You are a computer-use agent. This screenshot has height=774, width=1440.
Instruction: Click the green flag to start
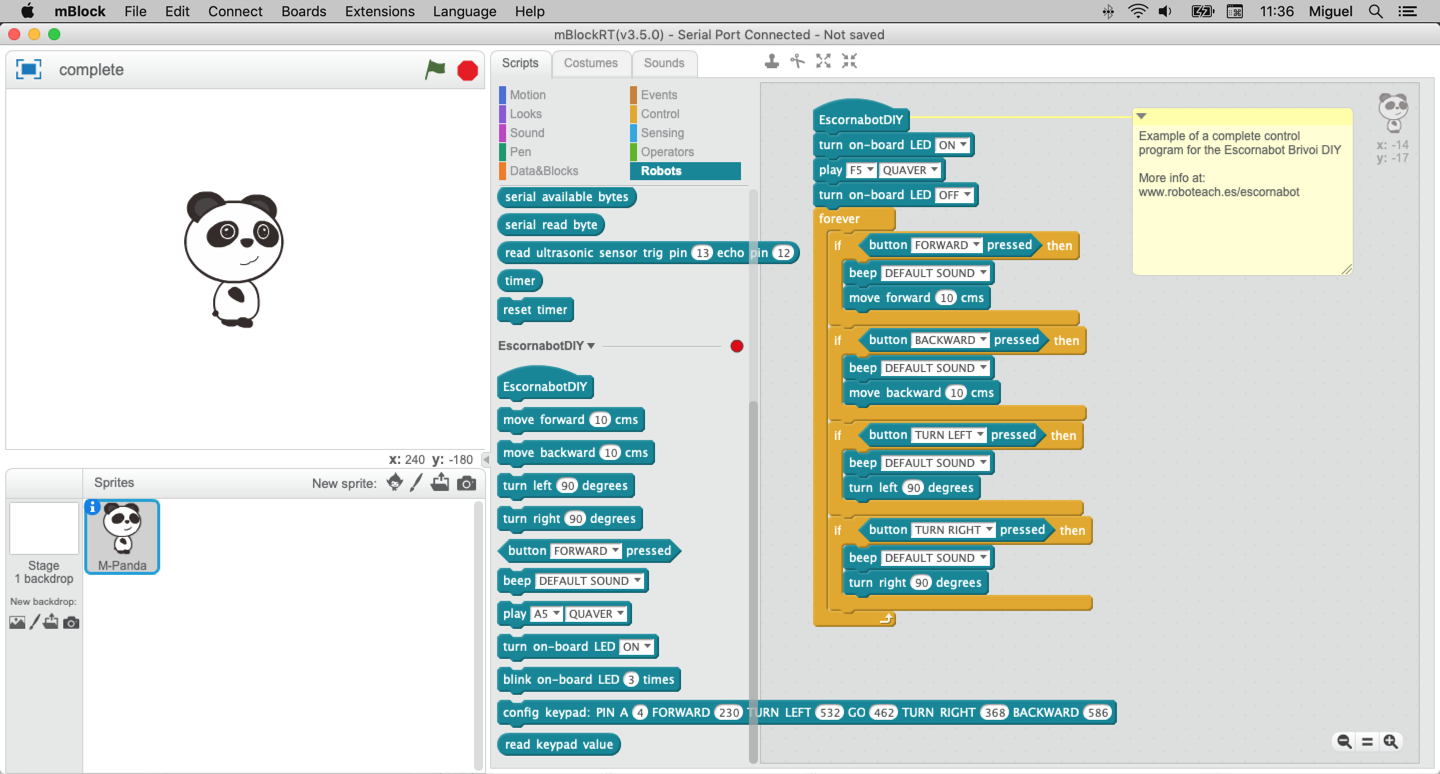pos(435,70)
